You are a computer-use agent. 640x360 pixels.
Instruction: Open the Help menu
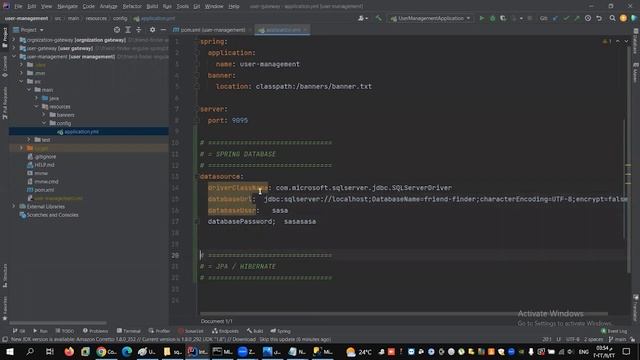click(x=234, y=6)
